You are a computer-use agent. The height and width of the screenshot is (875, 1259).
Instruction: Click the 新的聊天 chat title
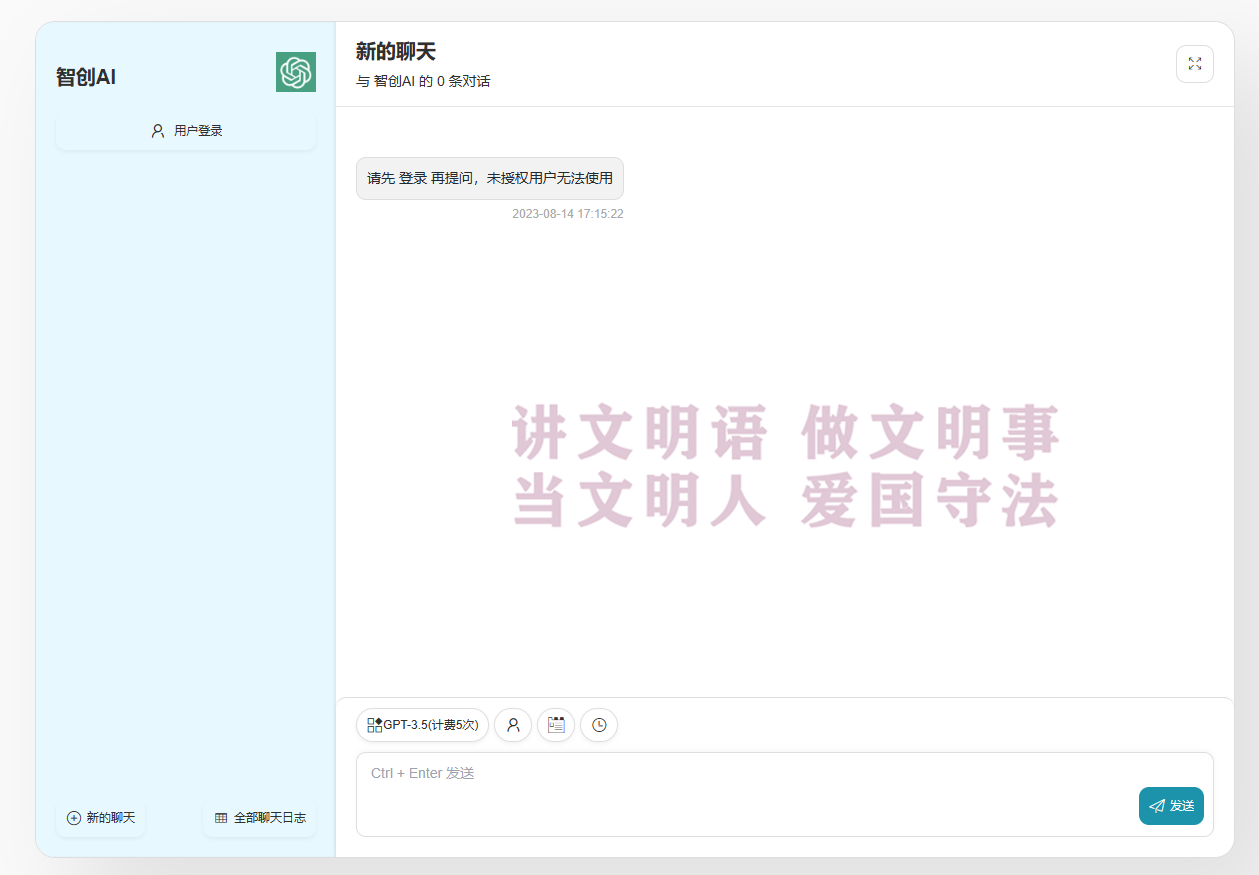coord(396,52)
